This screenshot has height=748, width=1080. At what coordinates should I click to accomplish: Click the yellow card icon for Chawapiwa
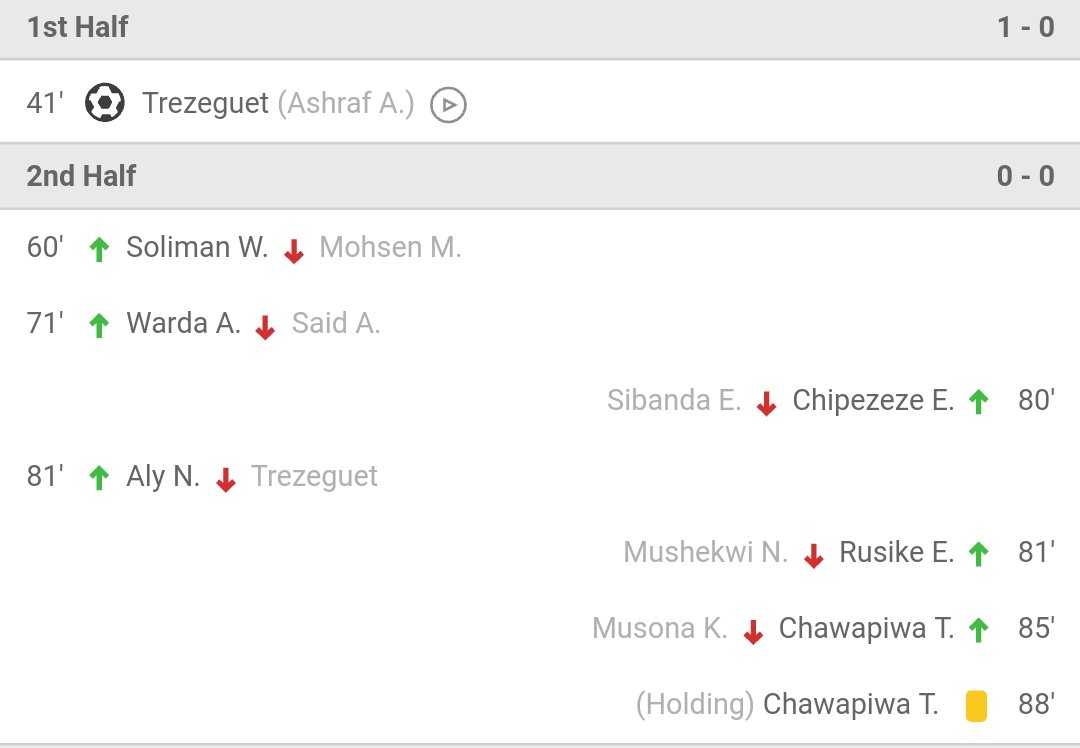(x=977, y=706)
